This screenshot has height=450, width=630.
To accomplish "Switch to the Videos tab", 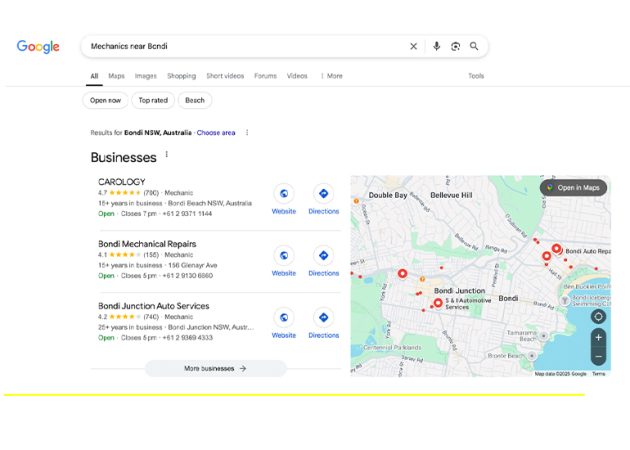I will (x=297, y=76).
